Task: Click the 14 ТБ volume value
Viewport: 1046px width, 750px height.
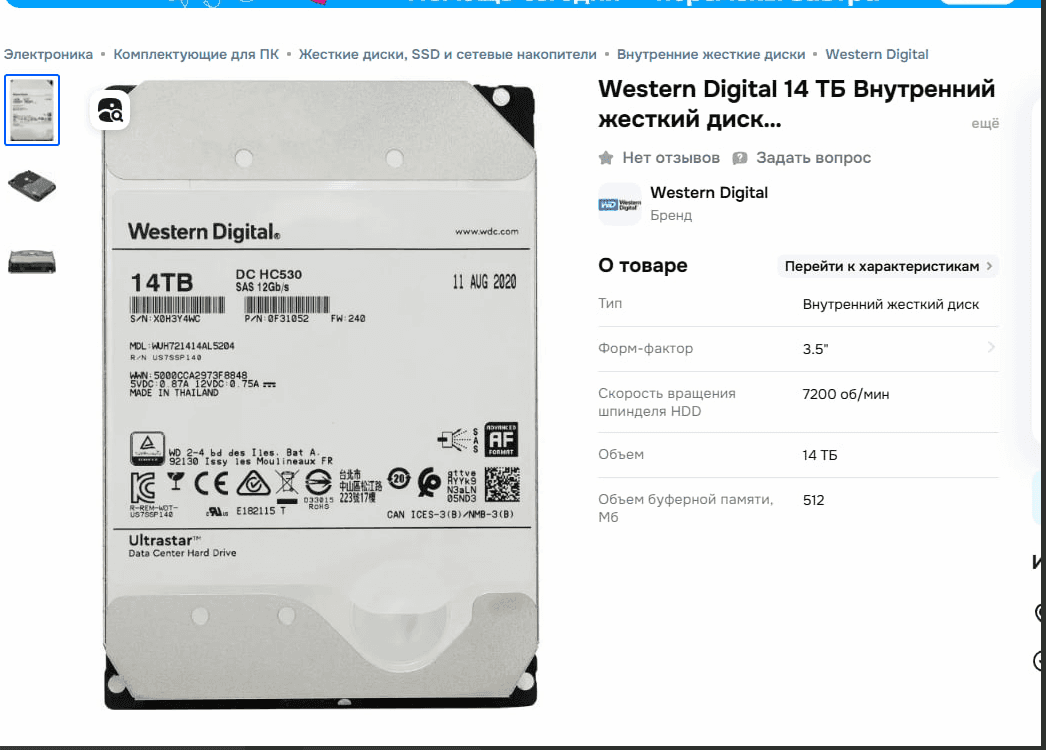Action: tap(819, 455)
